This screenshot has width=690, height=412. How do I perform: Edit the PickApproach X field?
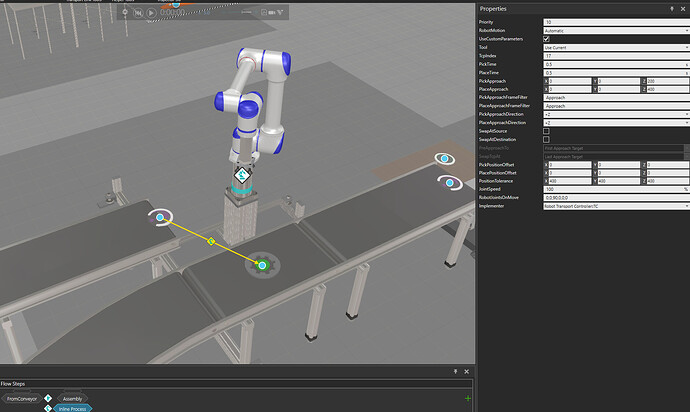point(569,81)
